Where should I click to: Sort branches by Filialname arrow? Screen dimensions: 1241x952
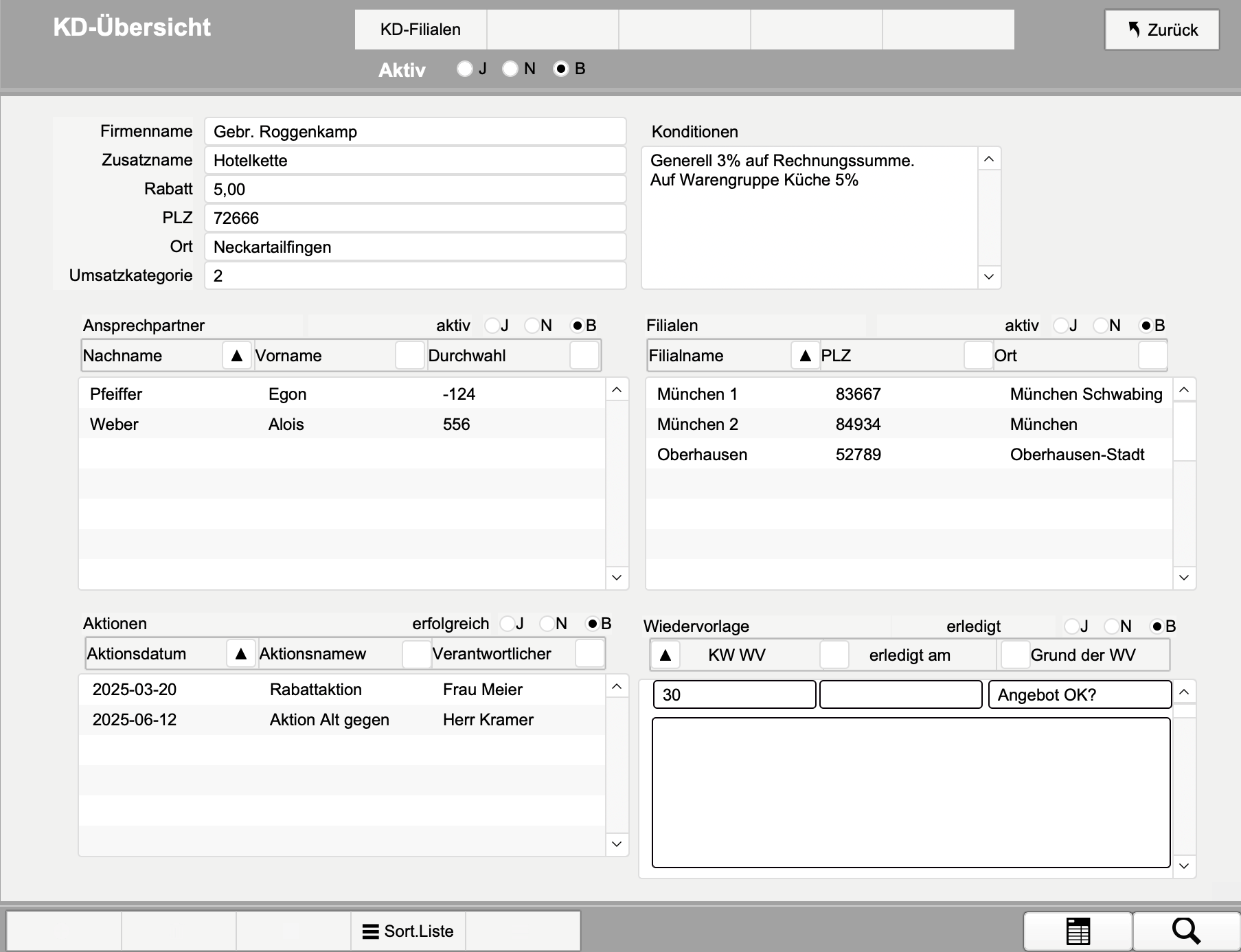click(806, 356)
